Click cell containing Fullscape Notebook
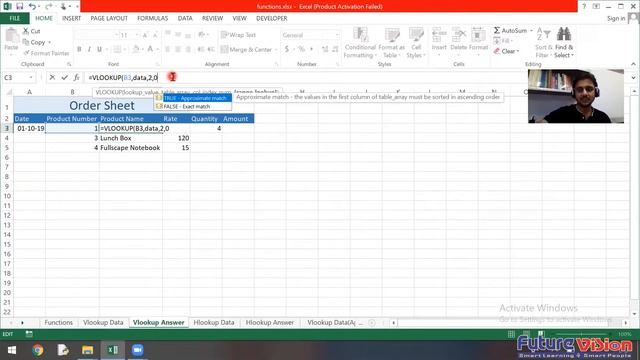The width and height of the screenshot is (640, 360). [131, 148]
